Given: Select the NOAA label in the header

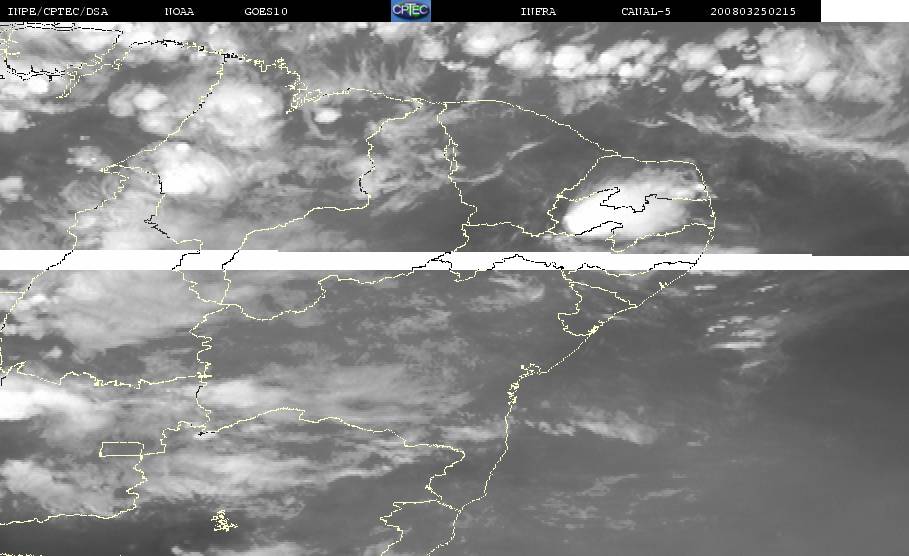Looking at the screenshot, I should click(180, 11).
